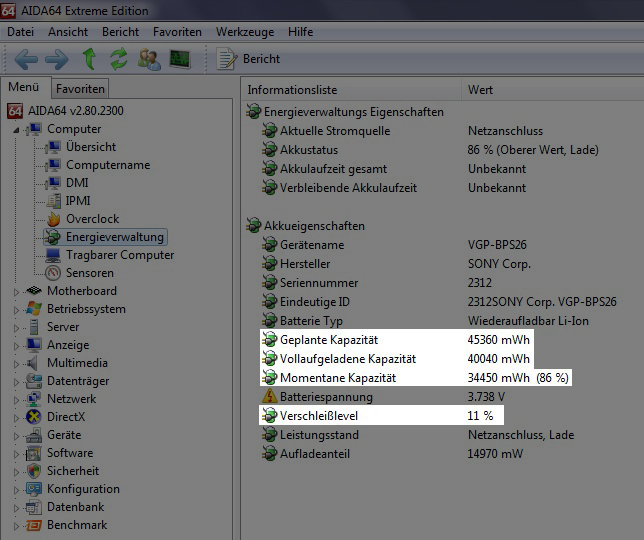Viewport: 644px width, 540px height.
Task: Click the Motherboard chip icon
Action: tap(34, 291)
